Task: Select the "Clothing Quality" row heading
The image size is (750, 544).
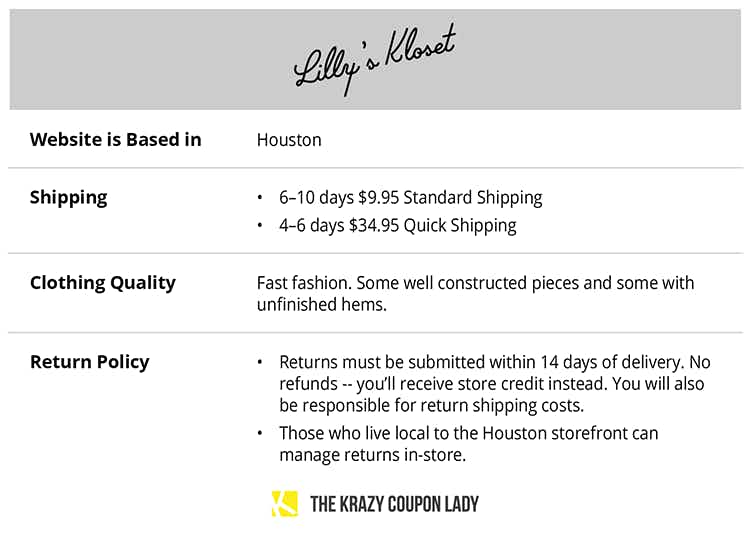Action: click(x=102, y=283)
